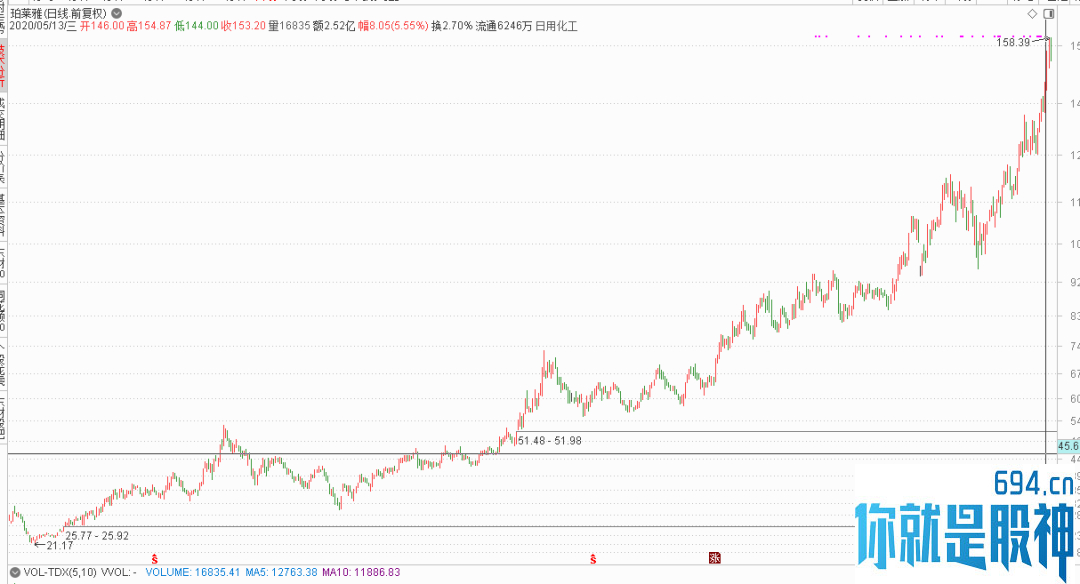Click the low price 低144.00
Image resolution: width=1080 pixels, height=584 pixels.
tap(196, 26)
